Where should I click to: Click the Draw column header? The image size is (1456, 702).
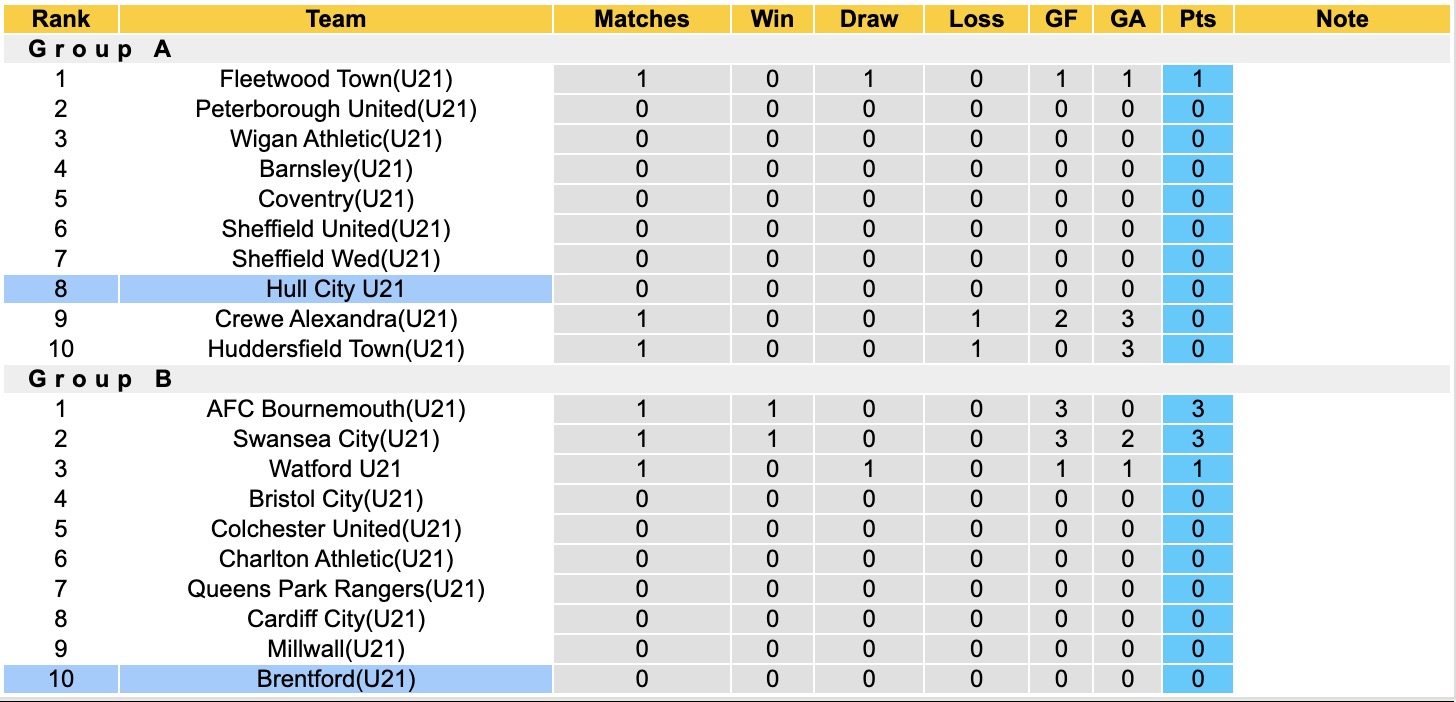pyautogui.click(x=868, y=19)
